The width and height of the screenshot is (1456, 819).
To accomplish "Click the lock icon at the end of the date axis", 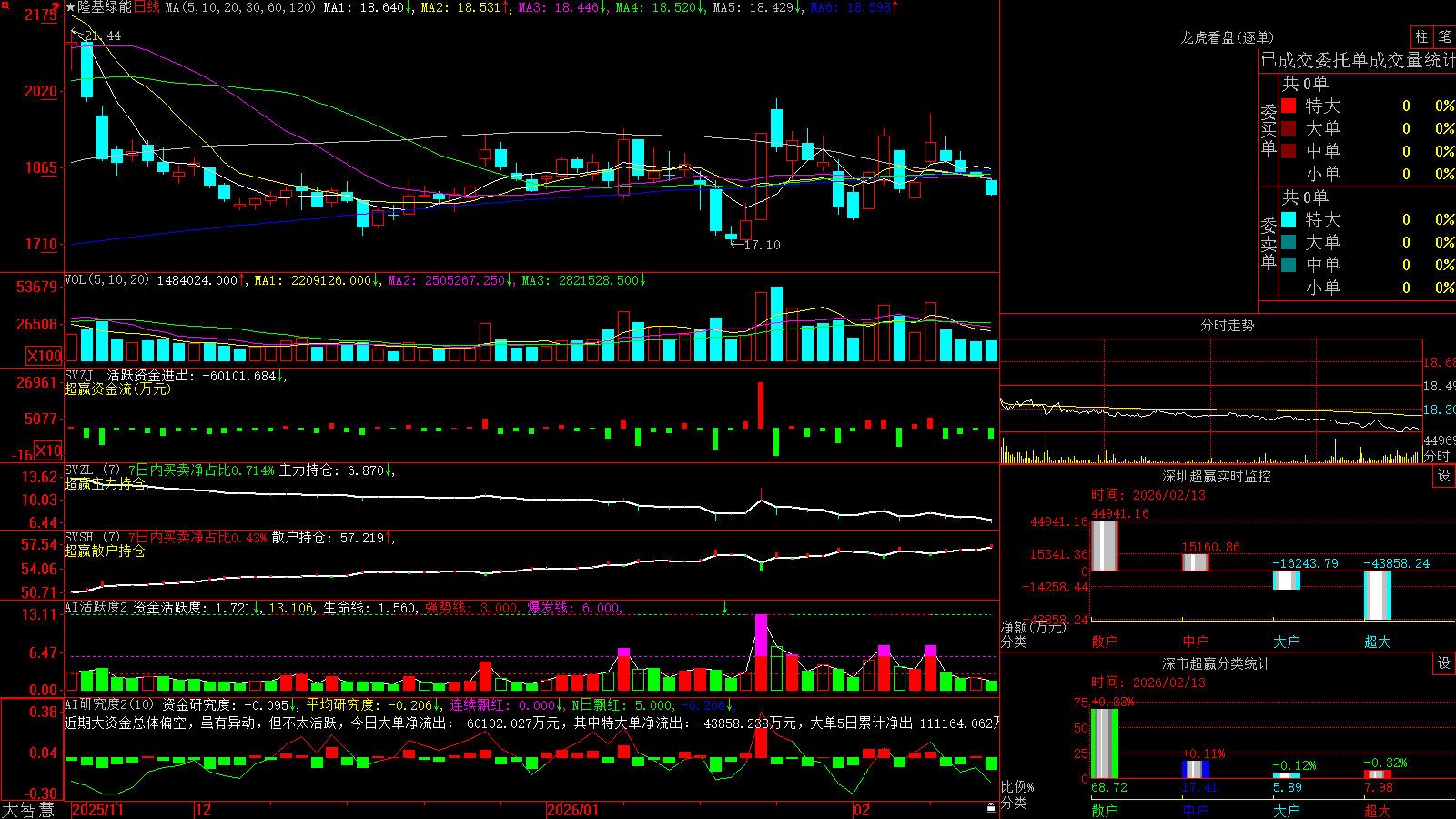I will click(992, 808).
